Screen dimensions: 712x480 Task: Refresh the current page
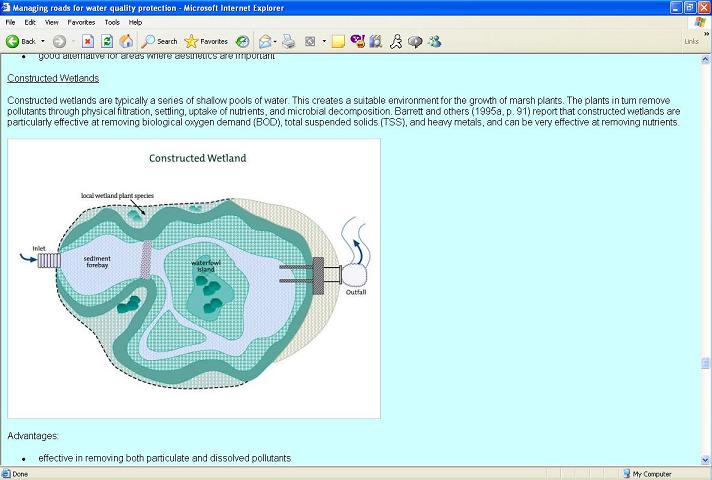point(107,41)
